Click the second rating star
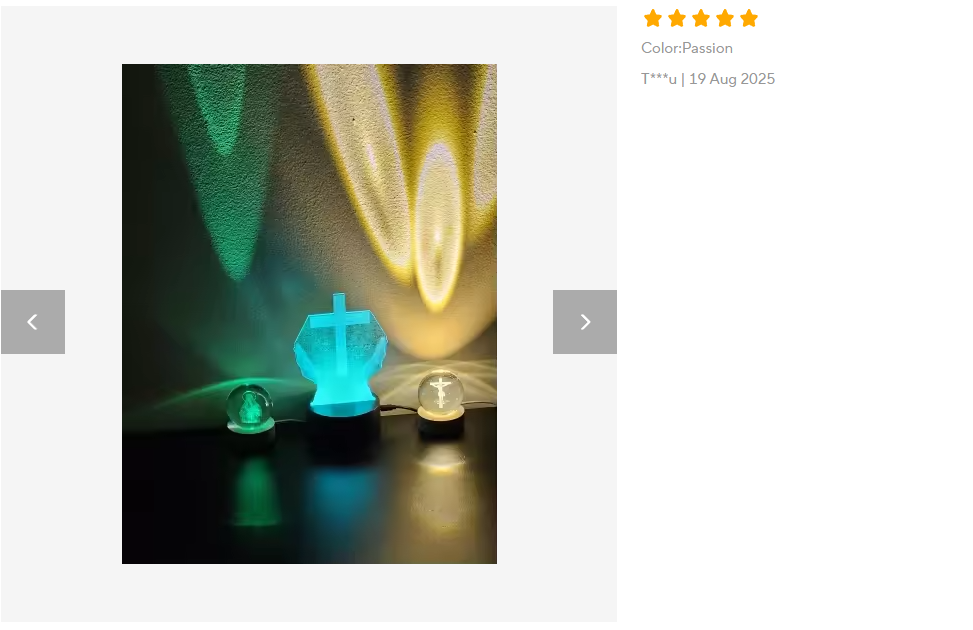 point(677,19)
